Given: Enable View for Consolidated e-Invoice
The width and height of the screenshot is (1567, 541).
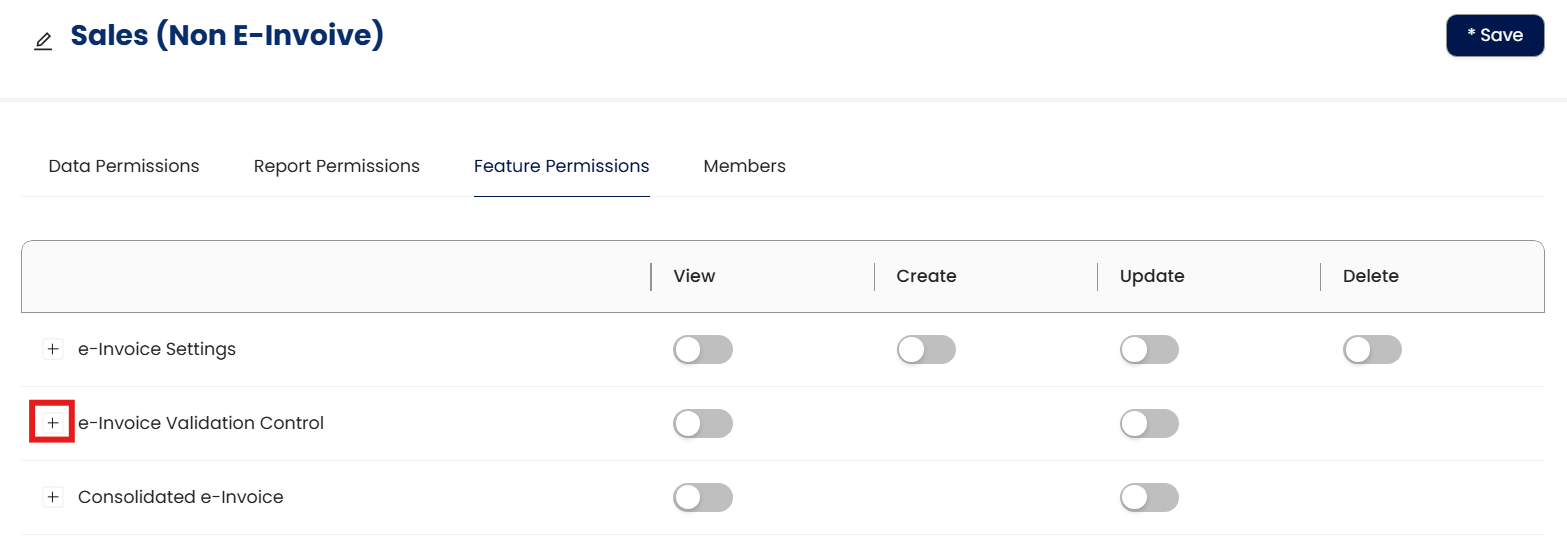Looking at the screenshot, I should [x=703, y=497].
